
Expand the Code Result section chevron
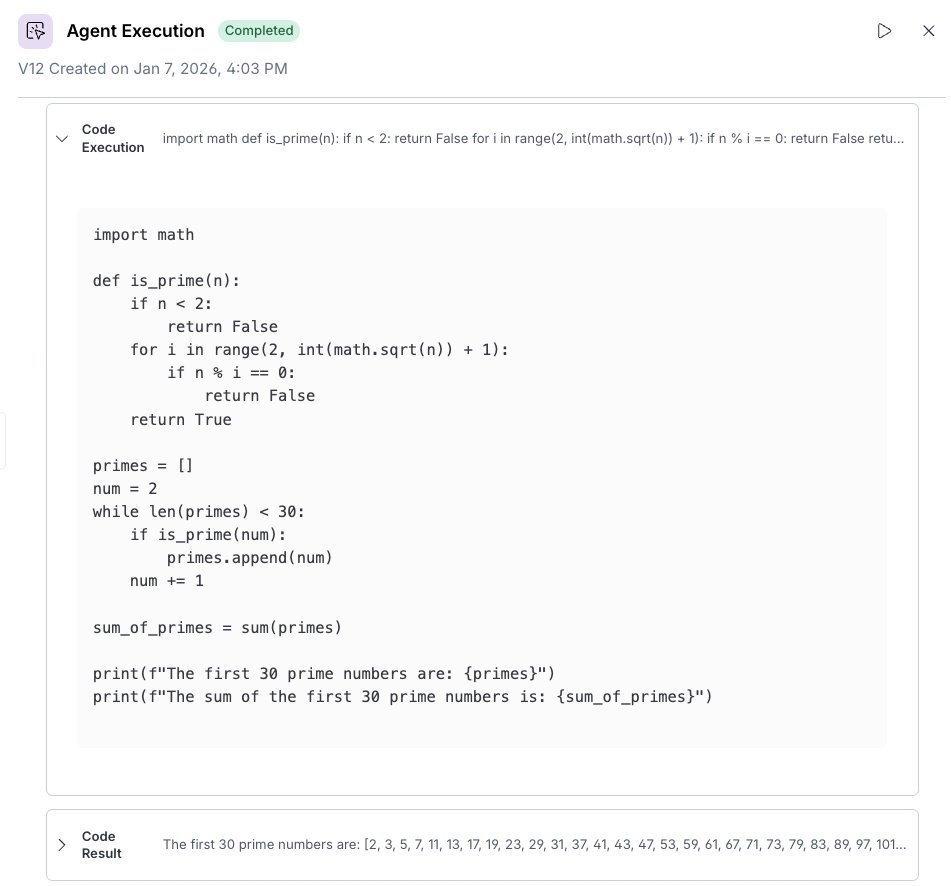tap(62, 845)
